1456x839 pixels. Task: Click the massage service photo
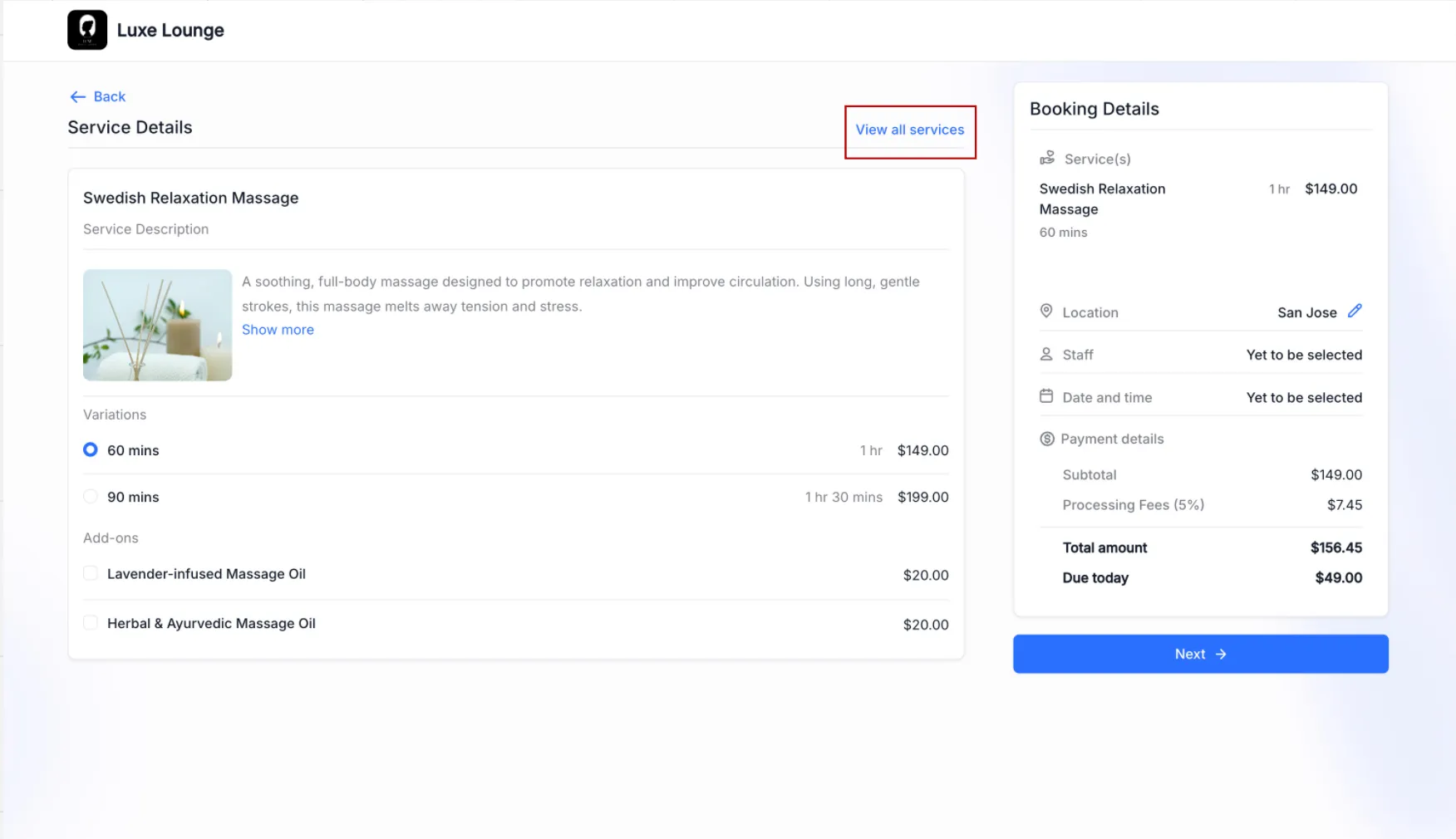point(157,325)
